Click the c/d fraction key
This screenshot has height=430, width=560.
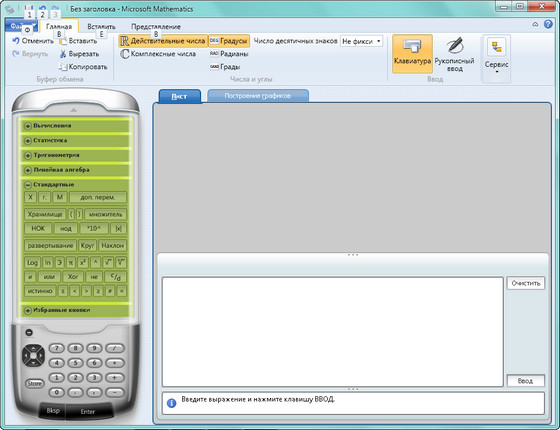click(x=116, y=277)
